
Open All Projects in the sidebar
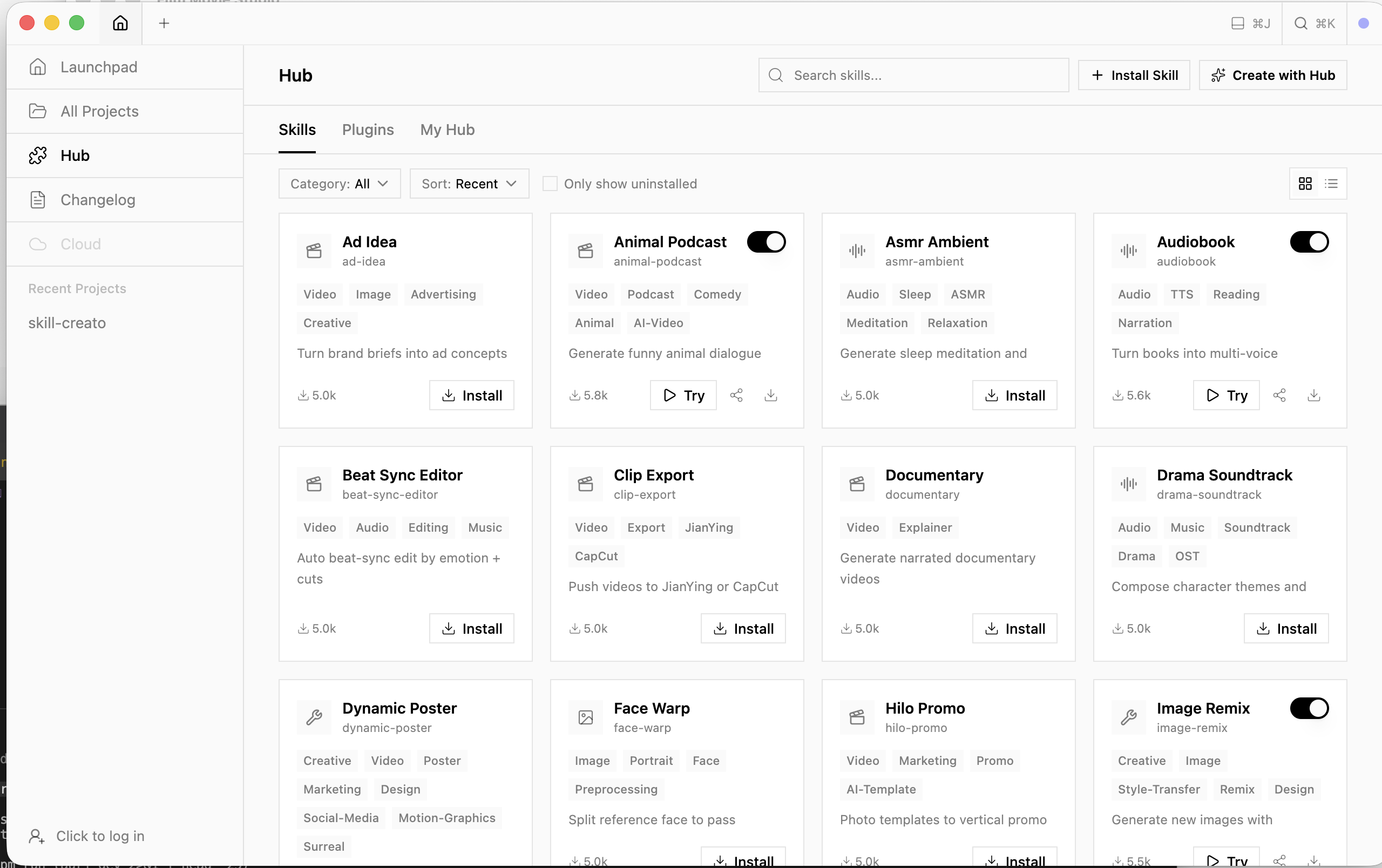click(125, 111)
